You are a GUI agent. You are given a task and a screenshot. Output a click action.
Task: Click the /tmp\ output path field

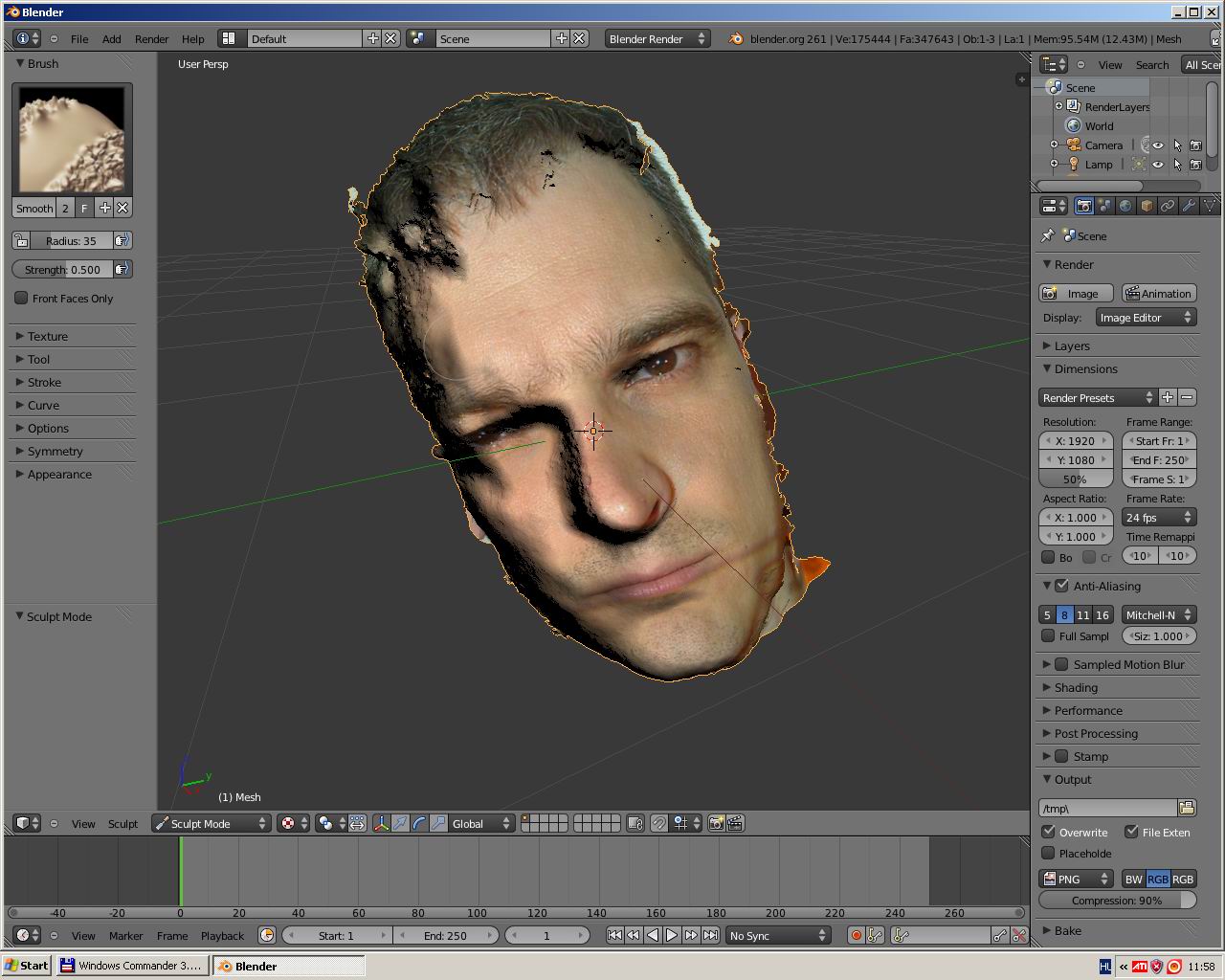(x=1107, y=808)
